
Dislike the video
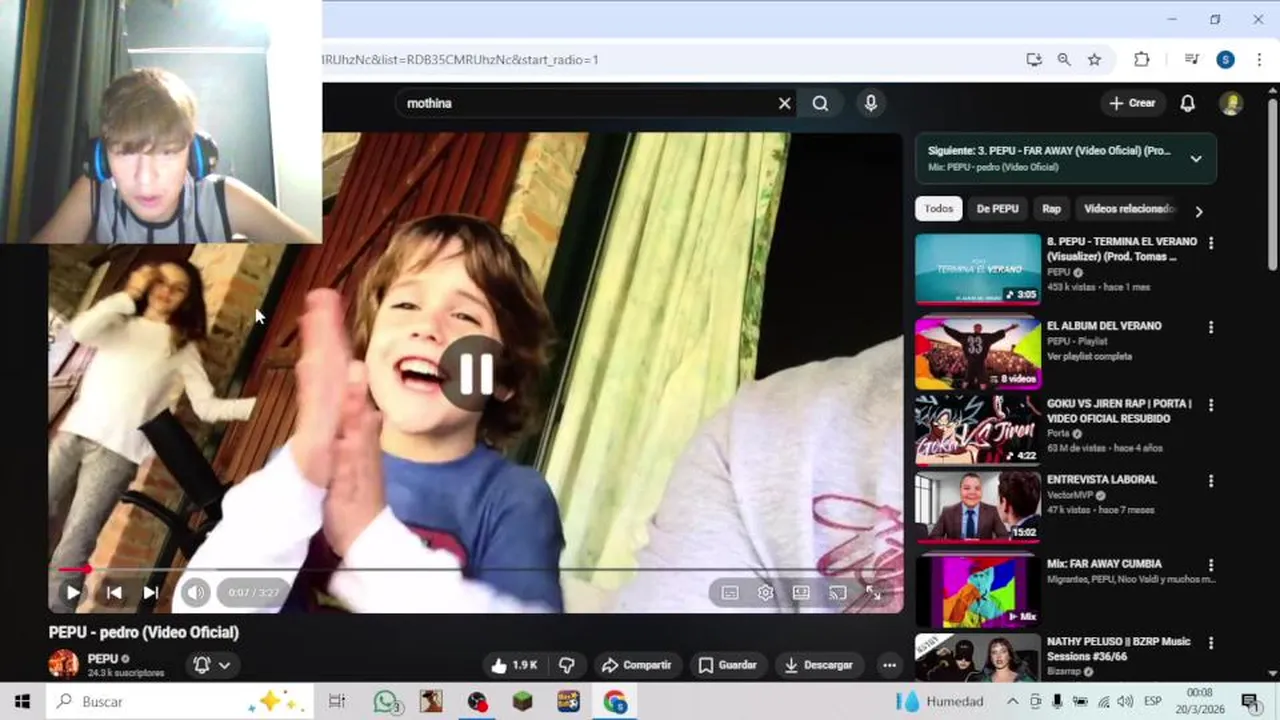(x=566, y=665)
